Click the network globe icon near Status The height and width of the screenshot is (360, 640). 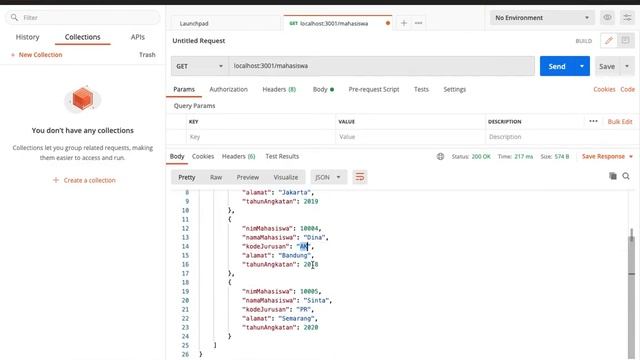click(440, 156)
